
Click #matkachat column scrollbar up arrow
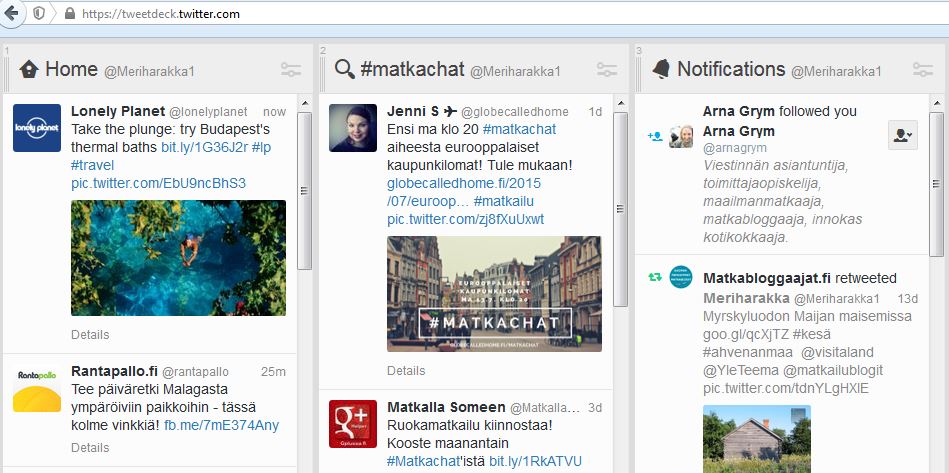point(620,103)
